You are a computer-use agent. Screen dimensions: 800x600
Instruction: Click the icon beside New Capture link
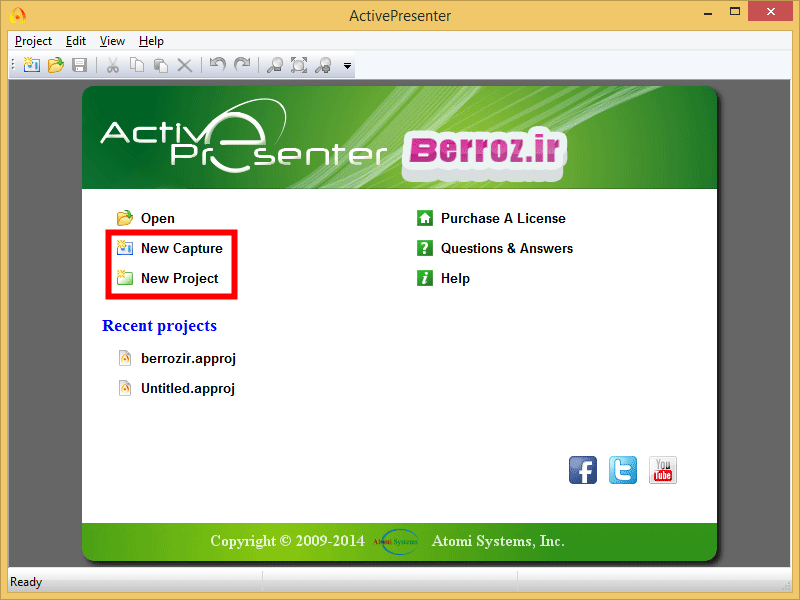pos(124,247)
